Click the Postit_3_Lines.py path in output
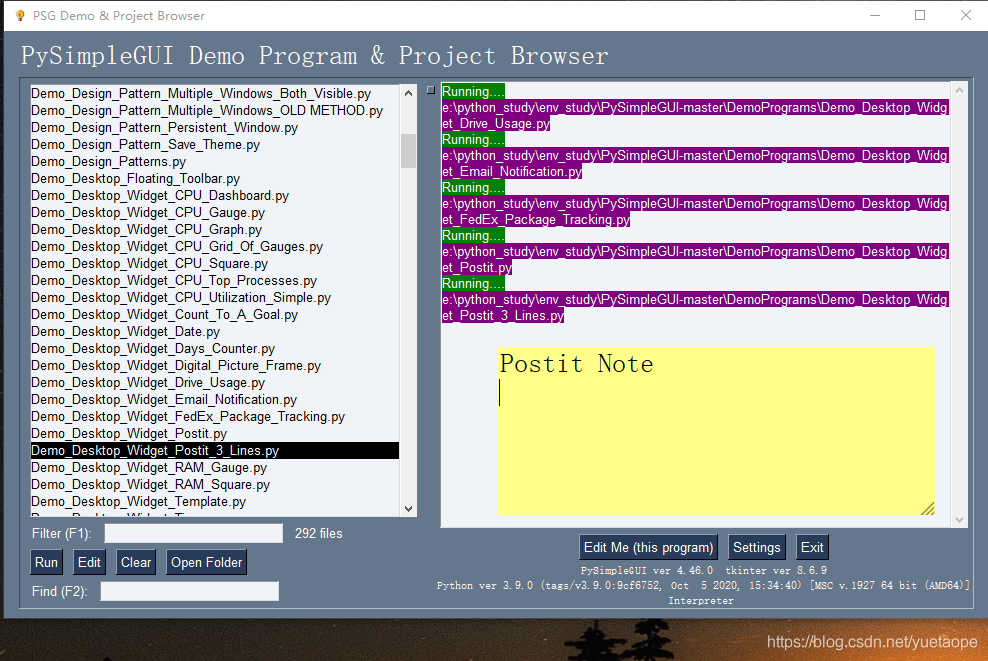The height and width of the screenshot is (661, 988). coord(695,308)
